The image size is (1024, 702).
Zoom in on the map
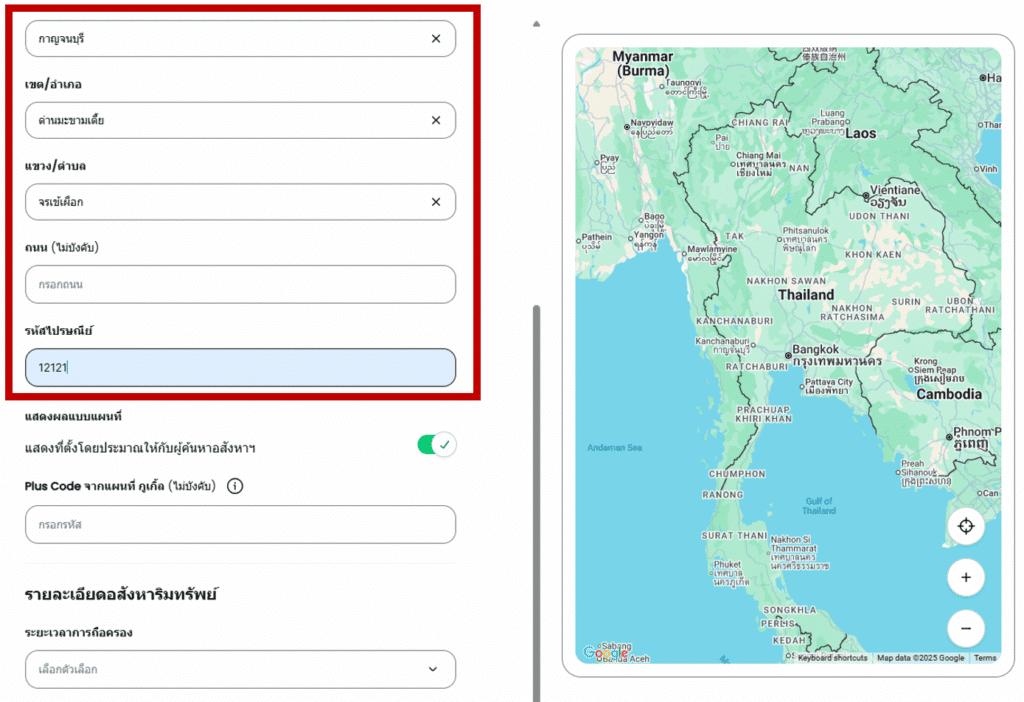click(x=965, y=578)
